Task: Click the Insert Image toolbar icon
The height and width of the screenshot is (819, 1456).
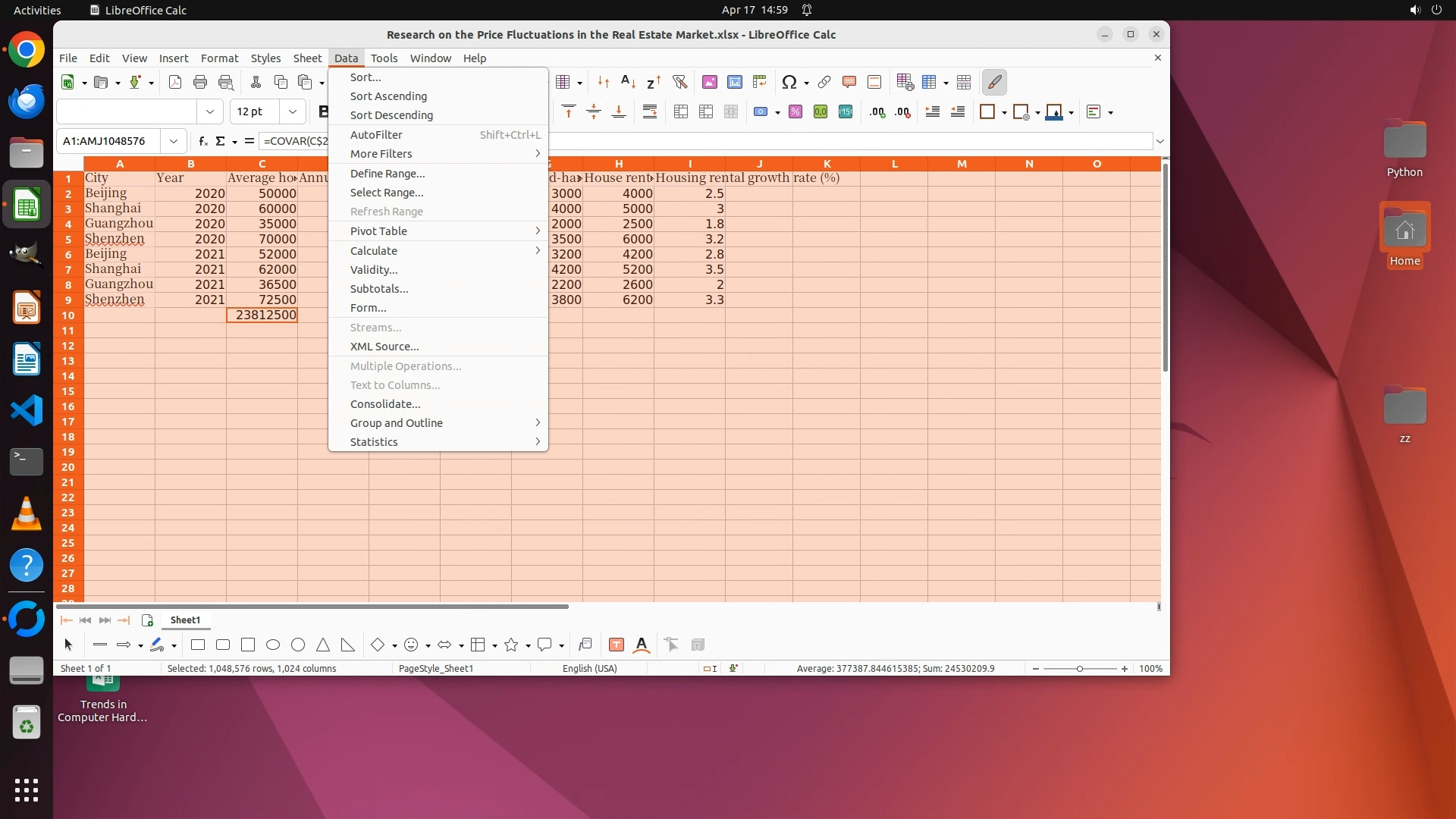Action: coord(709,82)
